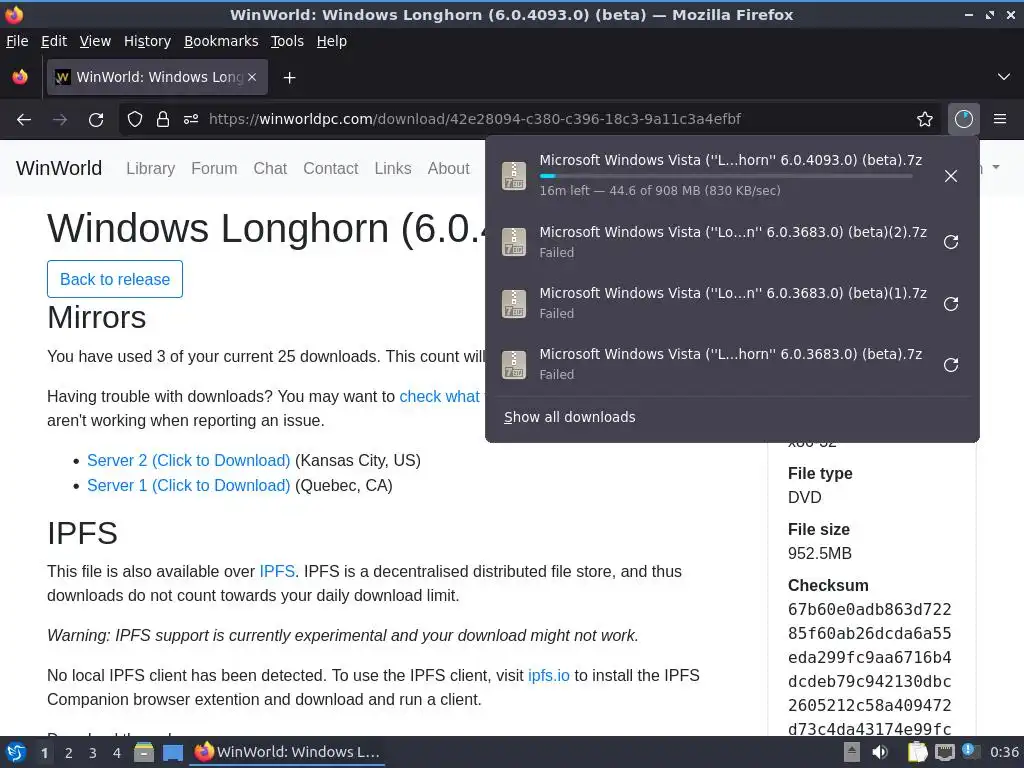Open the View menu
The height and width of the screenshot is (768, 1024).
tap(95, 41)
